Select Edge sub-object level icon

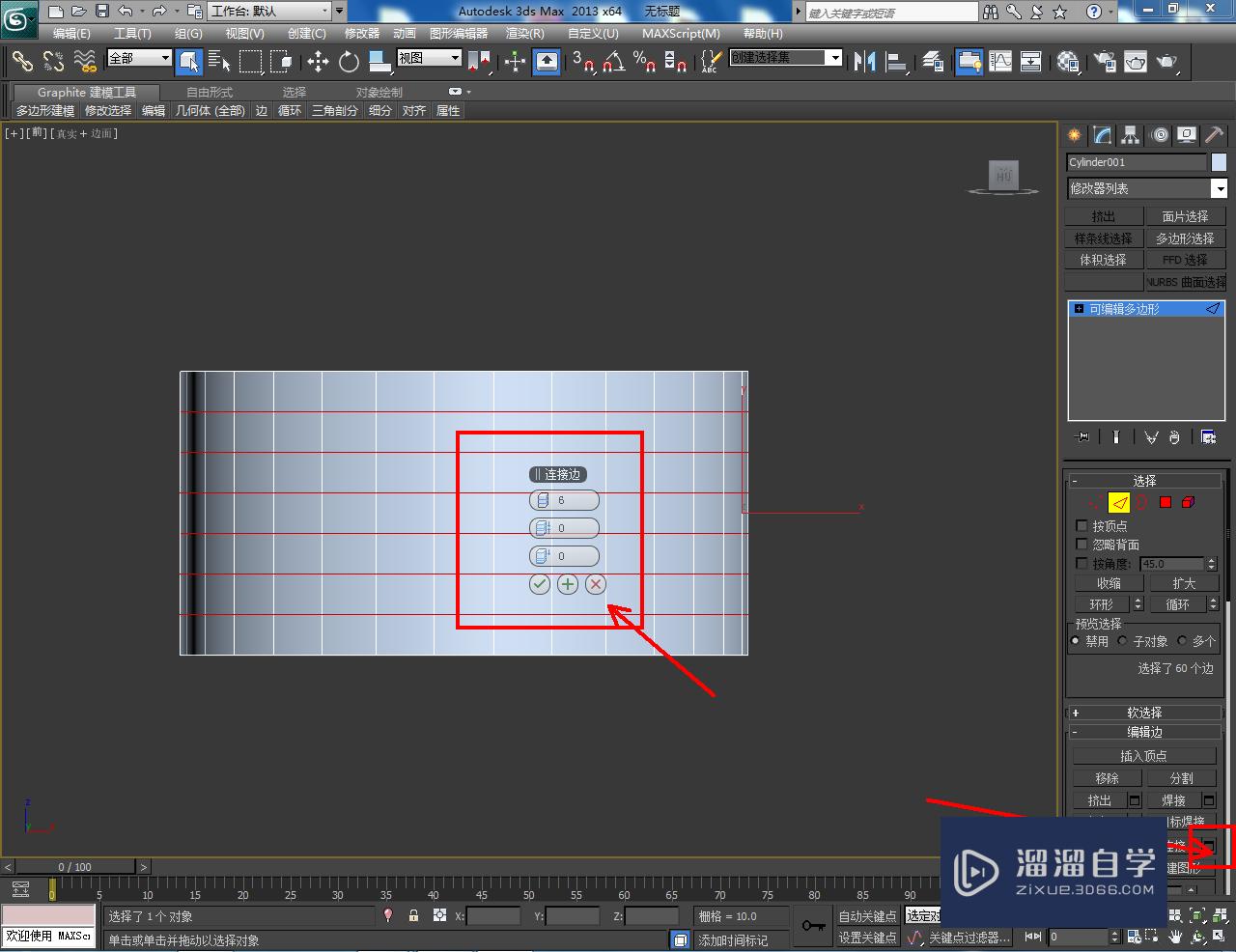coord(1119,502)
